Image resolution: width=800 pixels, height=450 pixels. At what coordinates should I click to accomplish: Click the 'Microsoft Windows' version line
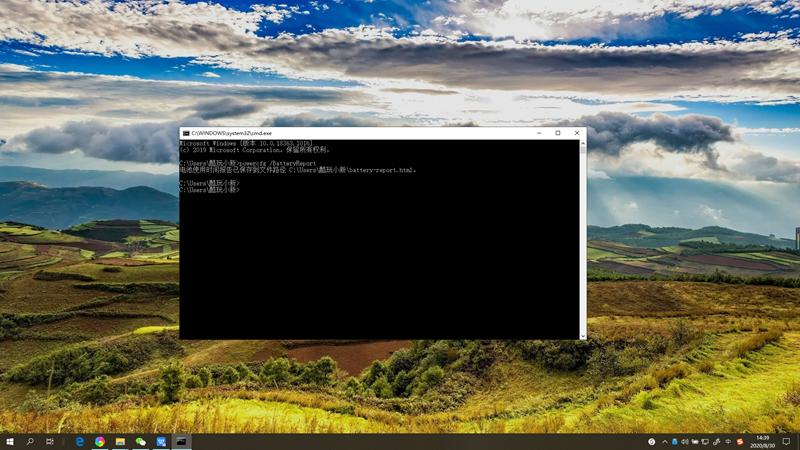(x=245, y=143)
